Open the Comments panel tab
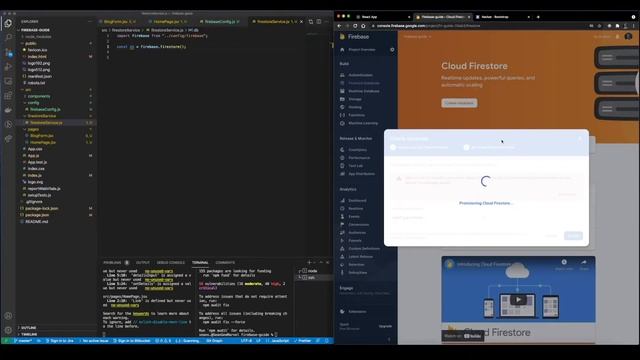Viewport: 640px width, 360px height. click(225, 262)
